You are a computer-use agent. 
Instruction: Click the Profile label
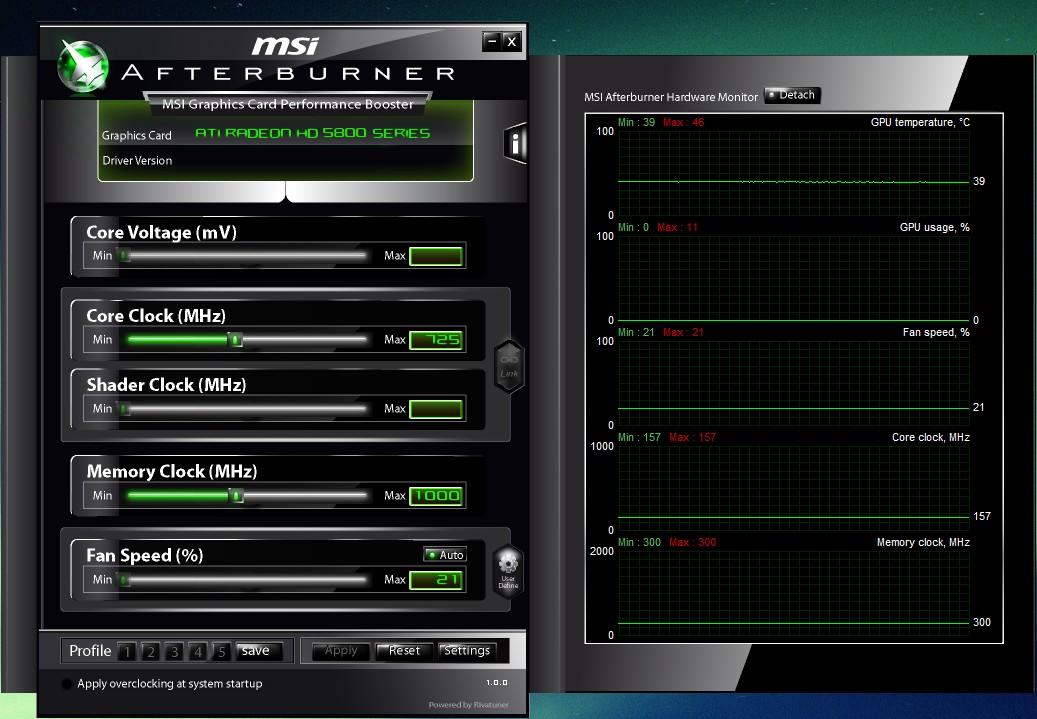(x=90, y=652)
